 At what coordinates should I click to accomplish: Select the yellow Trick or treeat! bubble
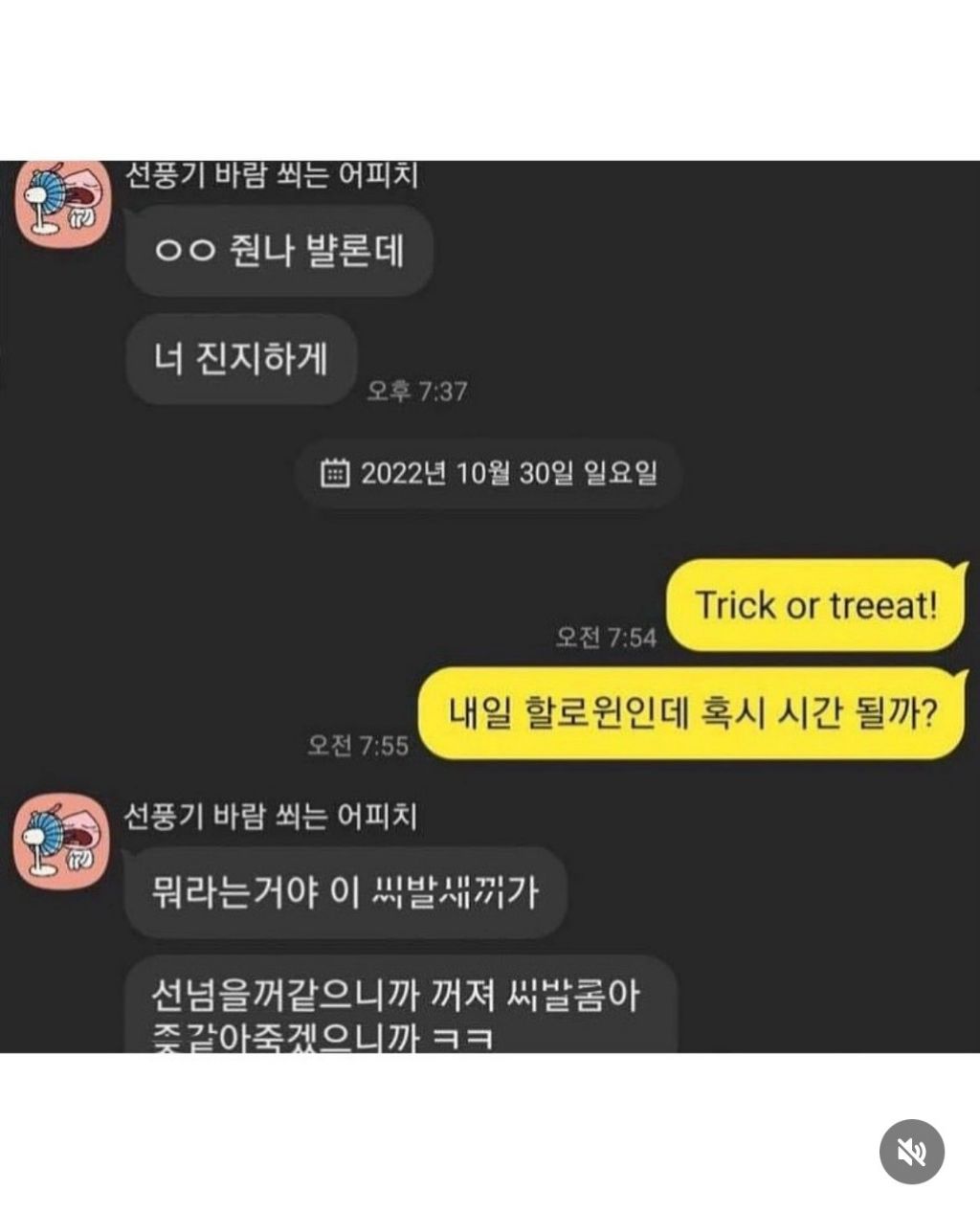pos(814,605)
